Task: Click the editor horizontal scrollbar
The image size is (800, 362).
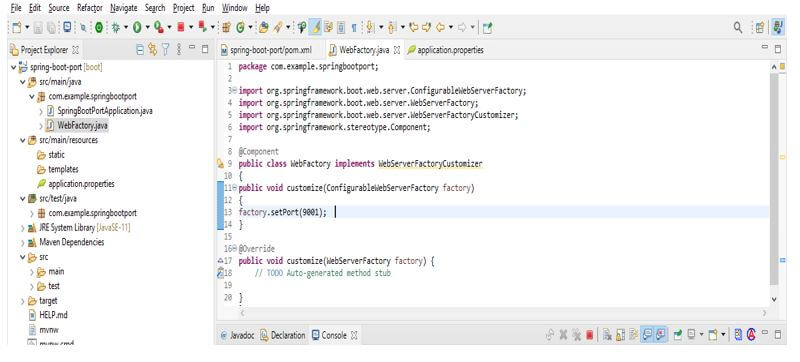Action: tap(503, 313)
